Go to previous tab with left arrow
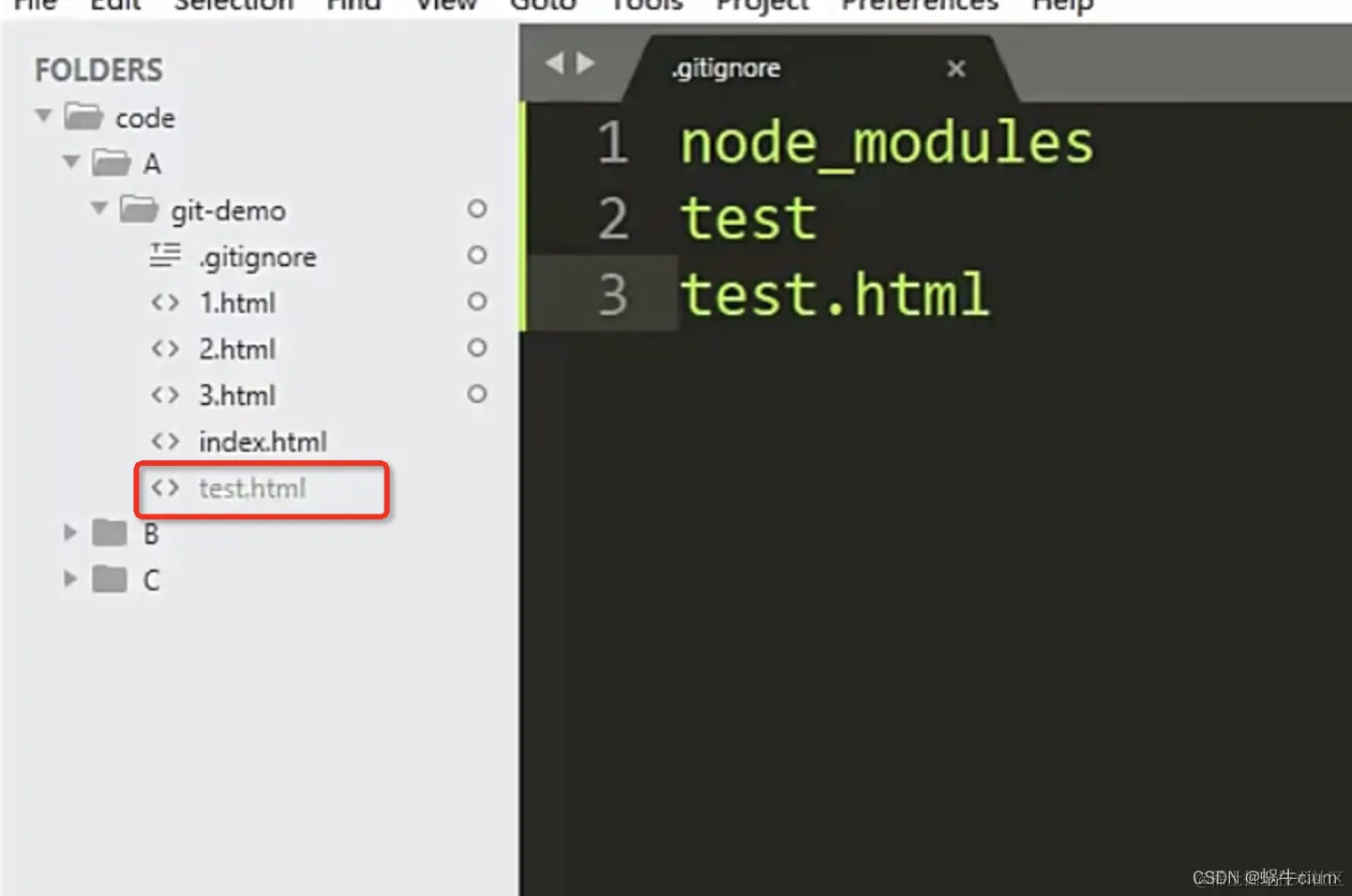Image resolution: width=1352 pixels, height=896 pixels. [554, 63]
